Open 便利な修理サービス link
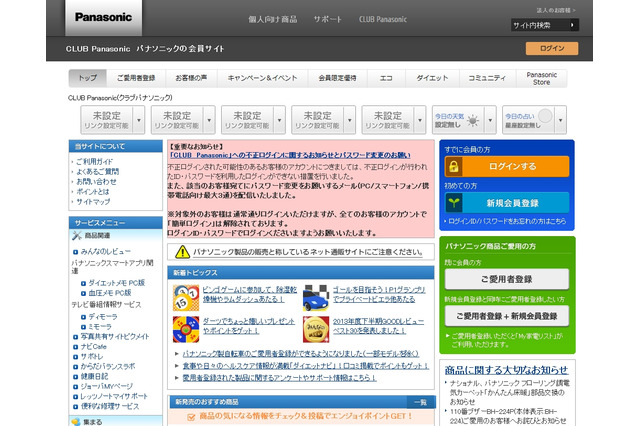 tap(110, 406)
